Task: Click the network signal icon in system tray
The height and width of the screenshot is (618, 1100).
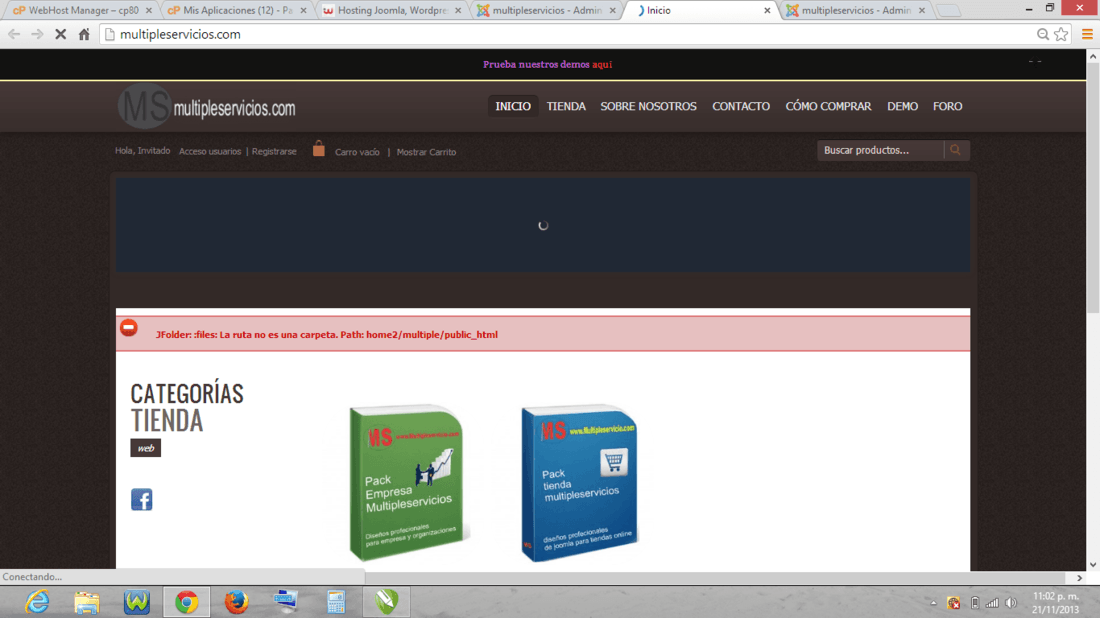Action: pyautogui.click(x=992, y=603)
